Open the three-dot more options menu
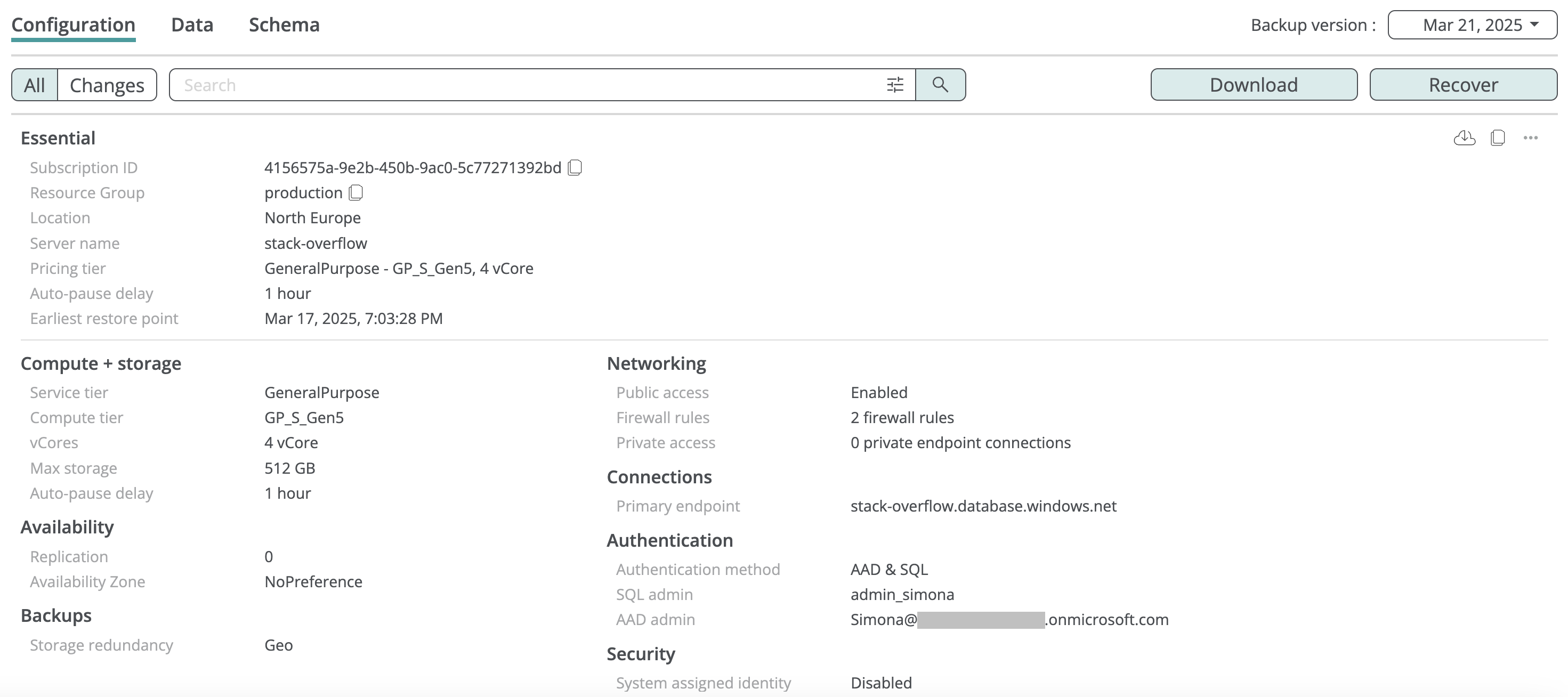The width and height of the screenshot is (1568, 697). (1531, 138)
